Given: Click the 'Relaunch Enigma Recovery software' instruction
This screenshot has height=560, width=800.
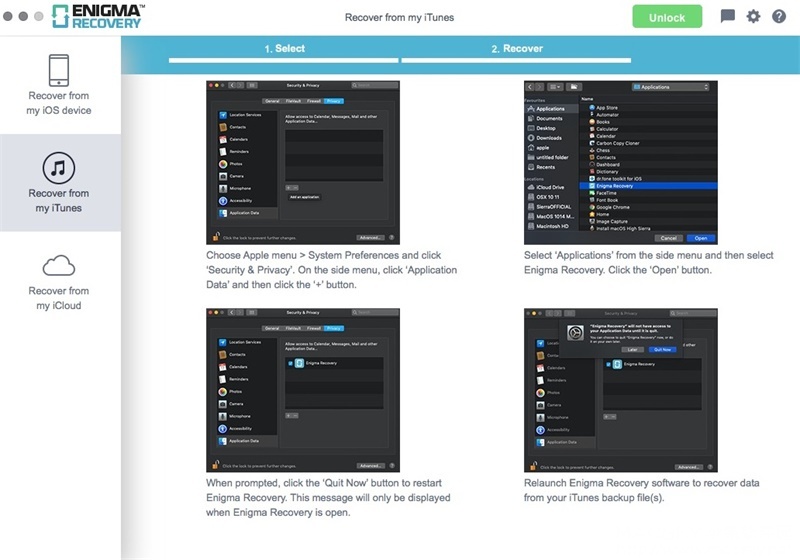Looking at the screenshot, I should pyautogui.click(x=641, y=490).
